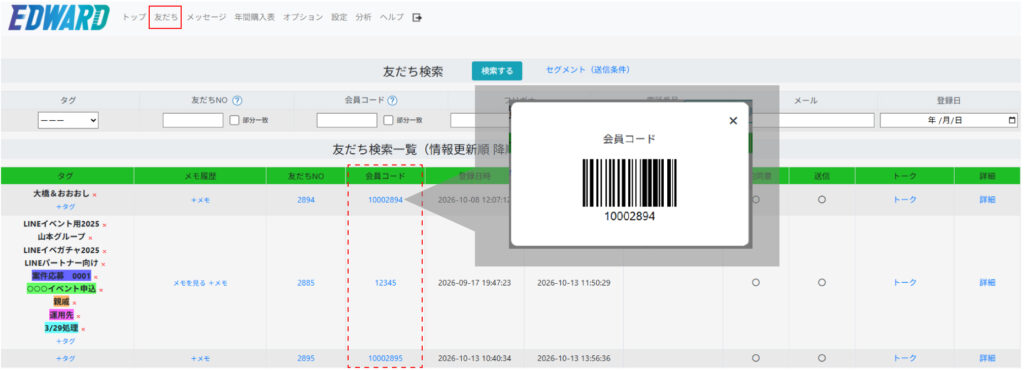Close the 会員コード barcode popup

click(x=733, y=121)
